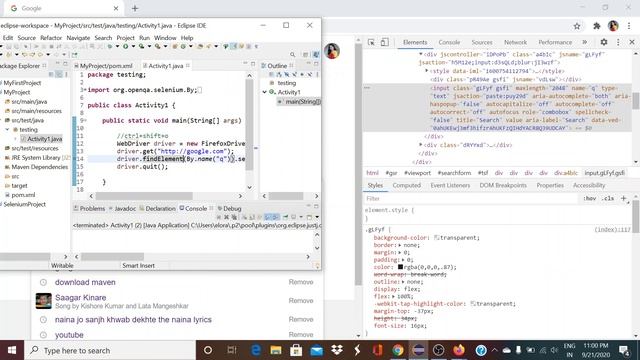Screen dimensions: 640x360
Task: Select main(String[]) method in Outline
Action: (x=300, y=102)
